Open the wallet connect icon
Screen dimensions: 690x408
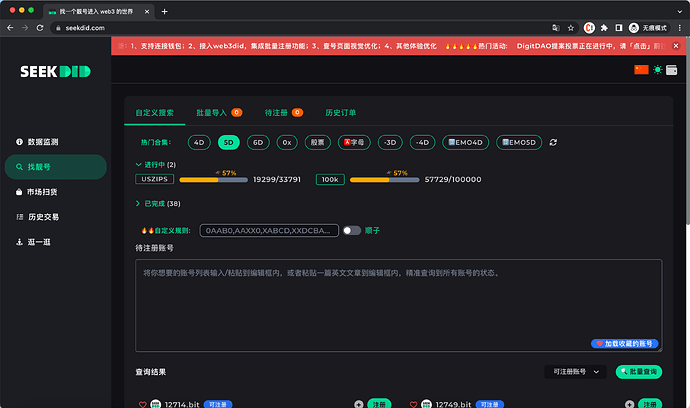click(x=672, y=70)
